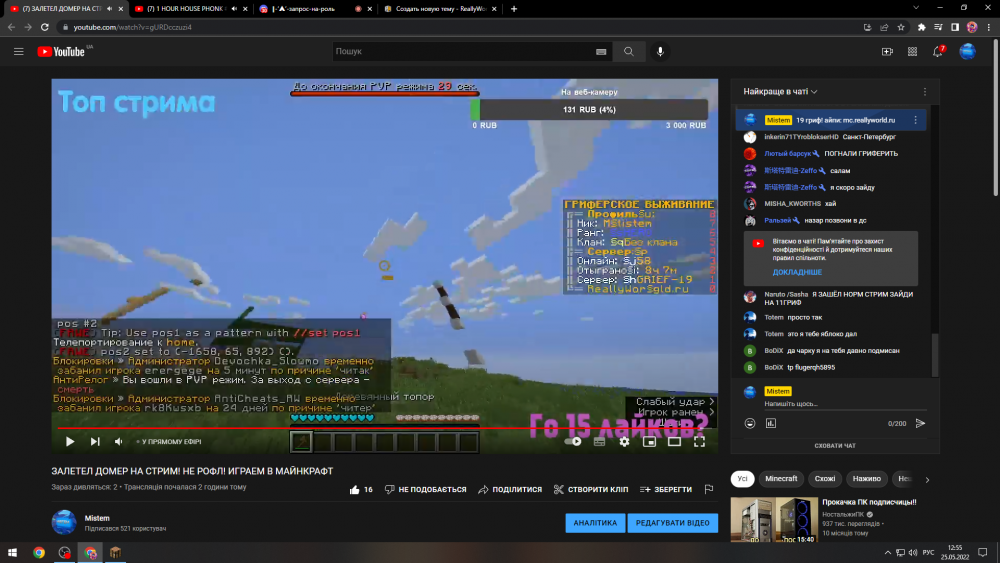
Task: Create a poll with chart icon in chat
Action: (770, 423)
